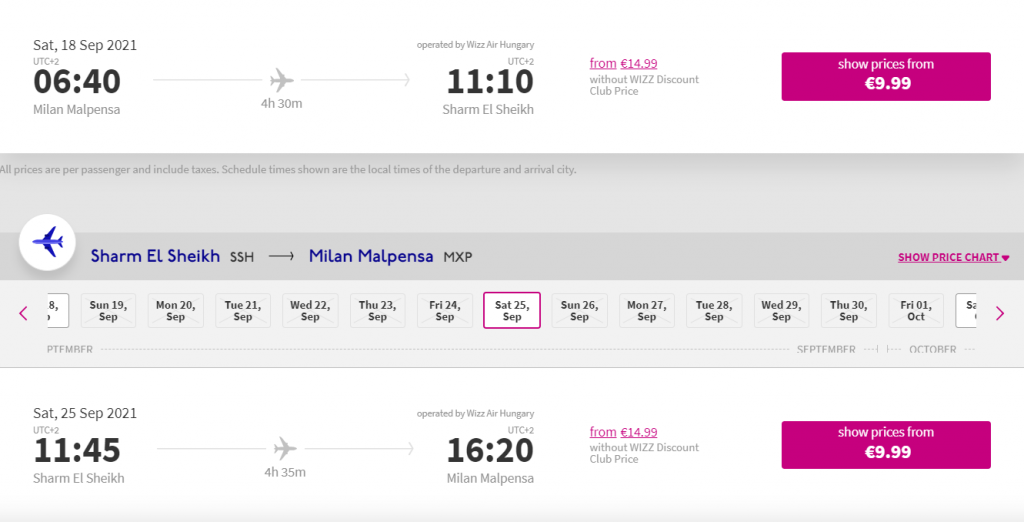Select the Fri 01, Oct date tab
The width and height of the screenshot is (1024, 522).
coord(916,311)
